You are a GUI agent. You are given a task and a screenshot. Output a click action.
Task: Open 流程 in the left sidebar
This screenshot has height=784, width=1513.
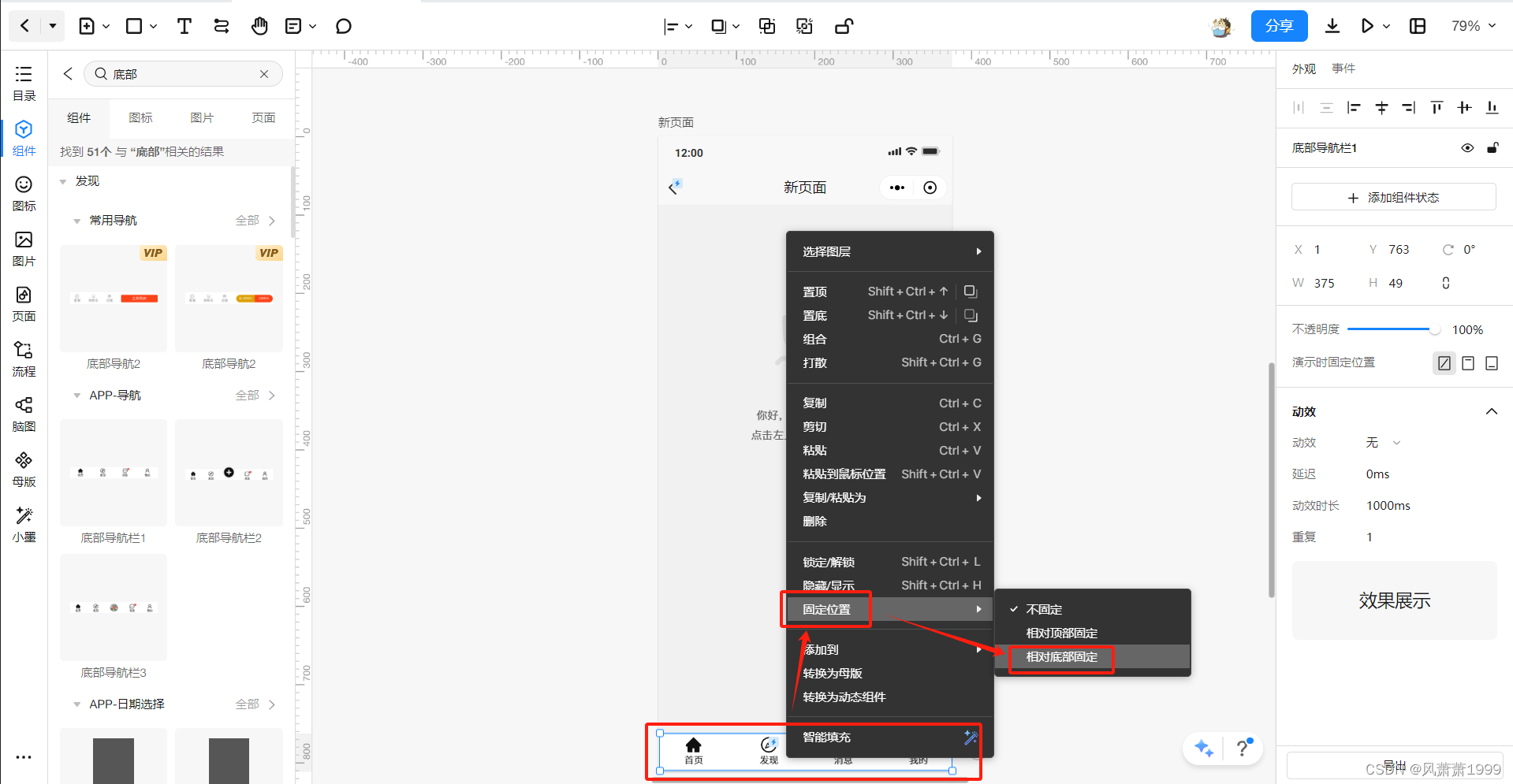pos(24,359)
